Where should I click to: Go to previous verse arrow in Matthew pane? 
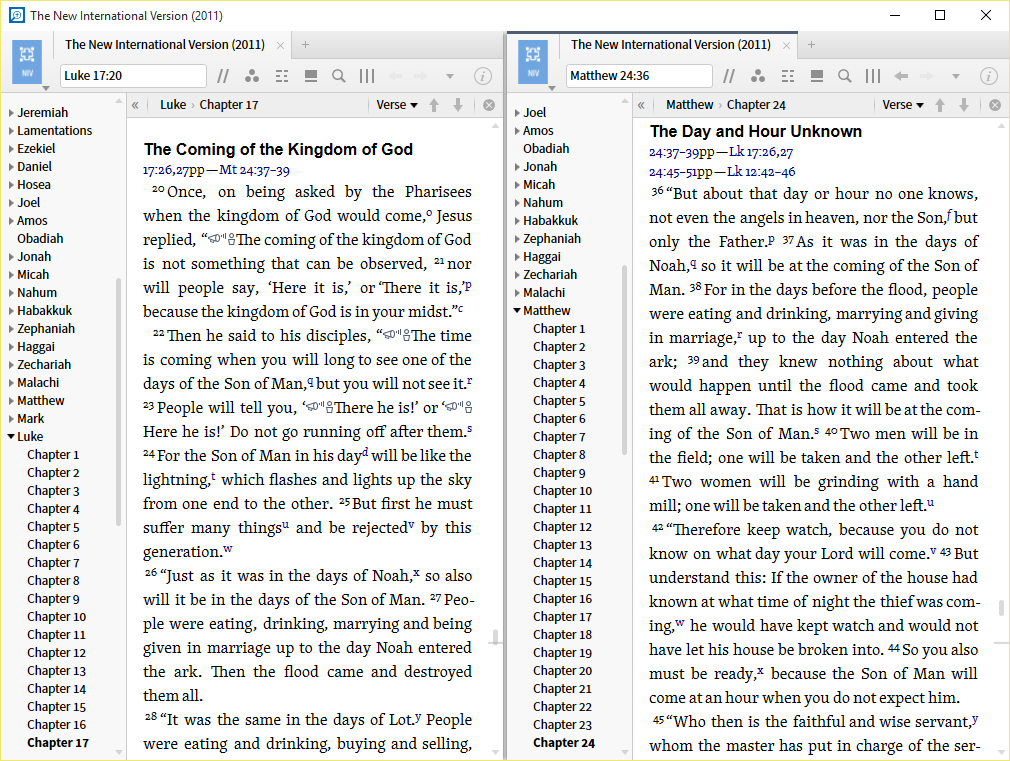pos(940,105)
